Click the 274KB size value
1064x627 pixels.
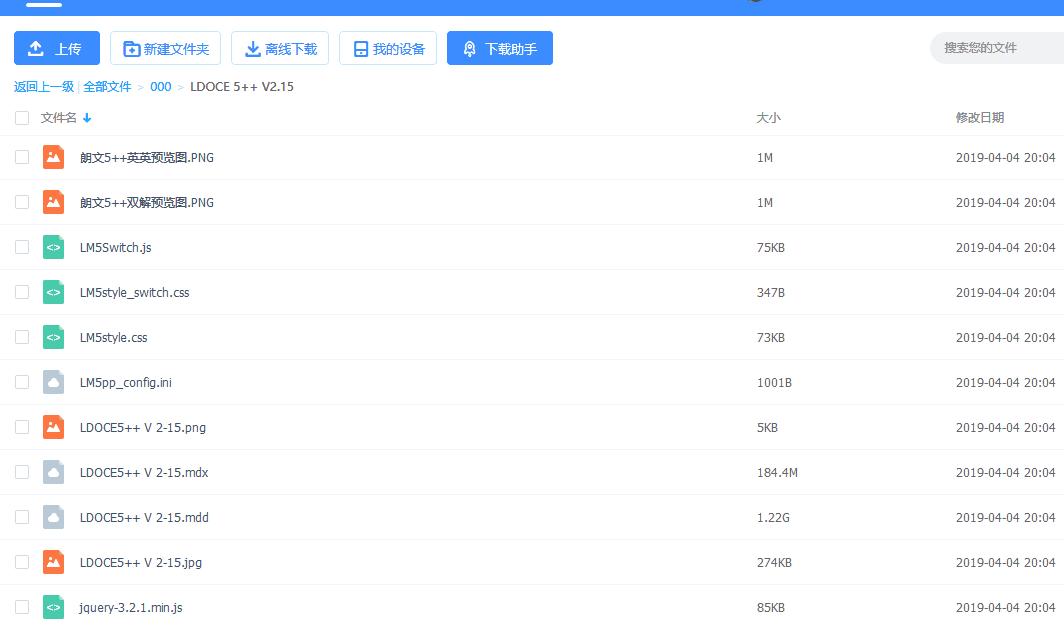pos(774,563)
